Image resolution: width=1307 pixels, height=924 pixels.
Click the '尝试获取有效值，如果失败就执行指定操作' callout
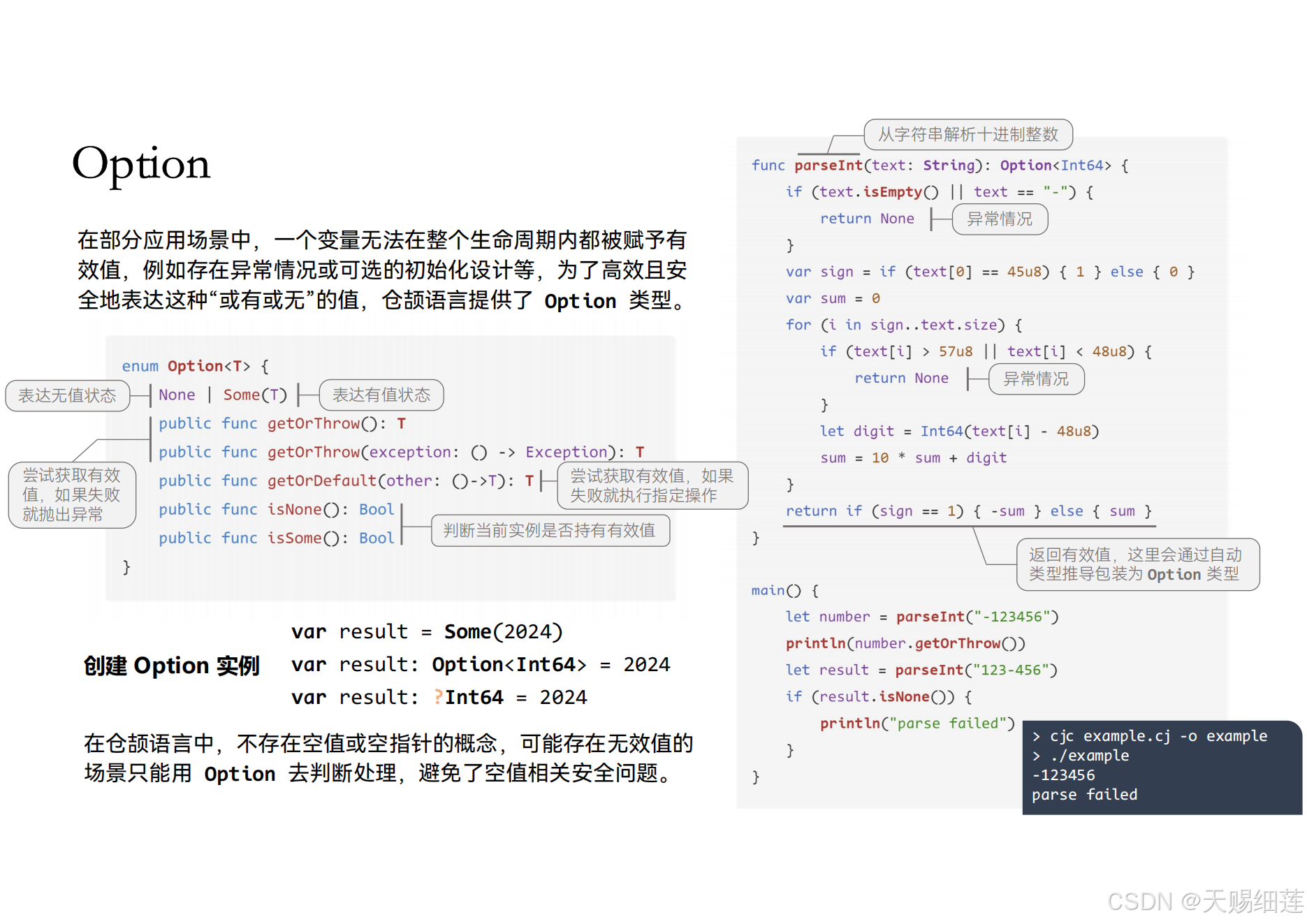pos(652,485)
